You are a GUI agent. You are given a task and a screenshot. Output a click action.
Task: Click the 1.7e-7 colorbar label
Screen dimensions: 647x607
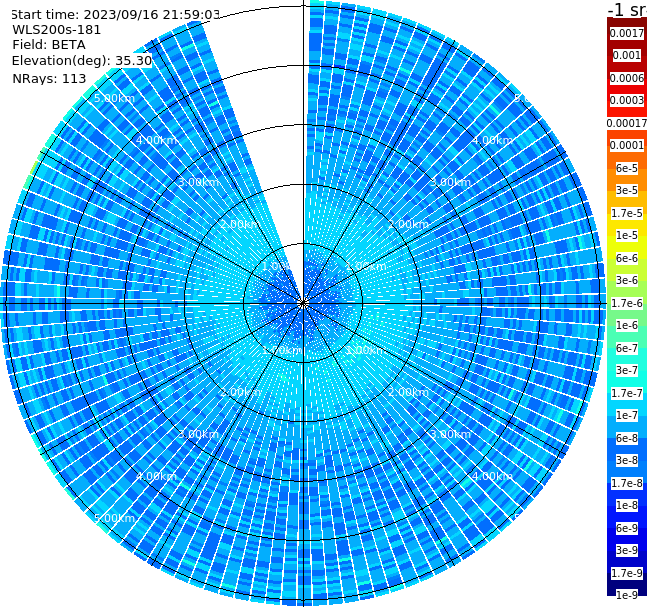pos(627,393)
